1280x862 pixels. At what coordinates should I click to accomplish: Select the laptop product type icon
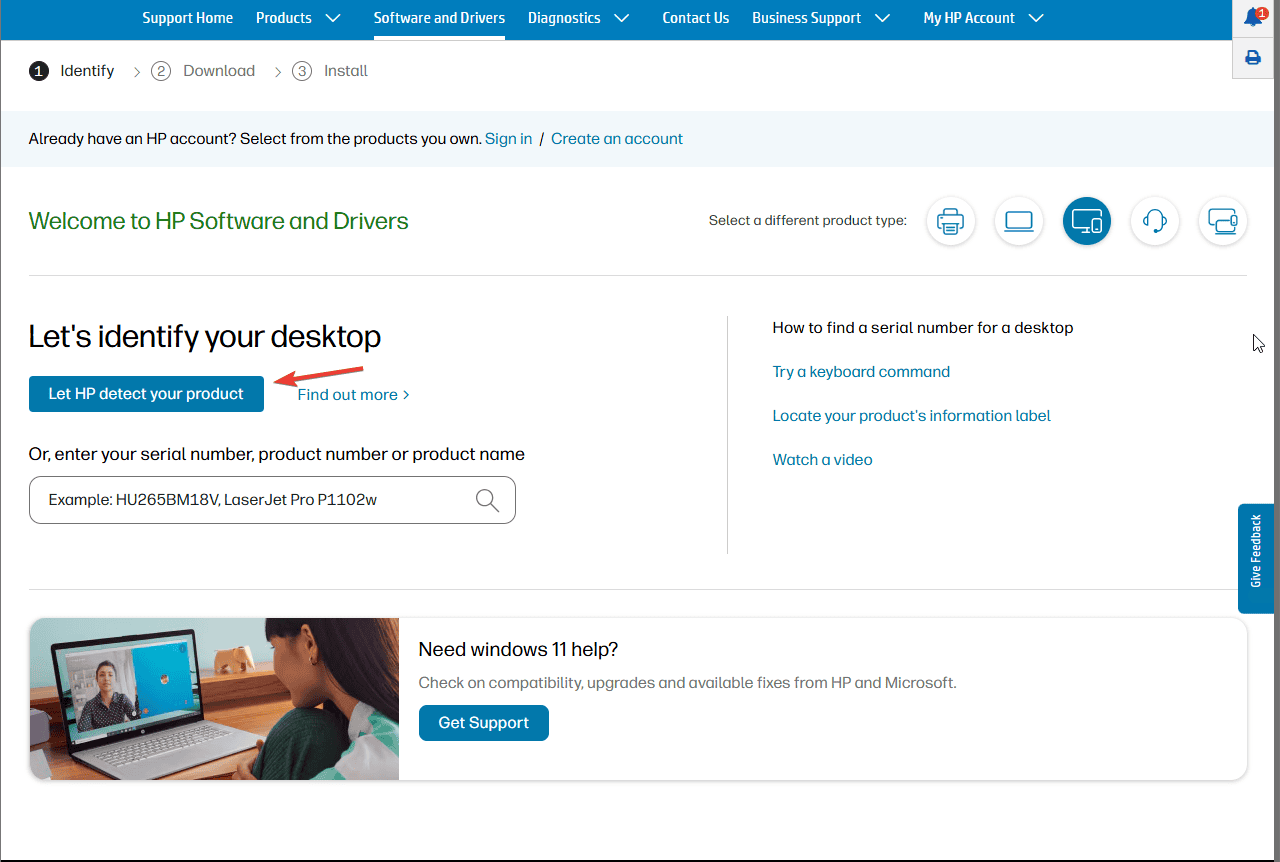1019,221
